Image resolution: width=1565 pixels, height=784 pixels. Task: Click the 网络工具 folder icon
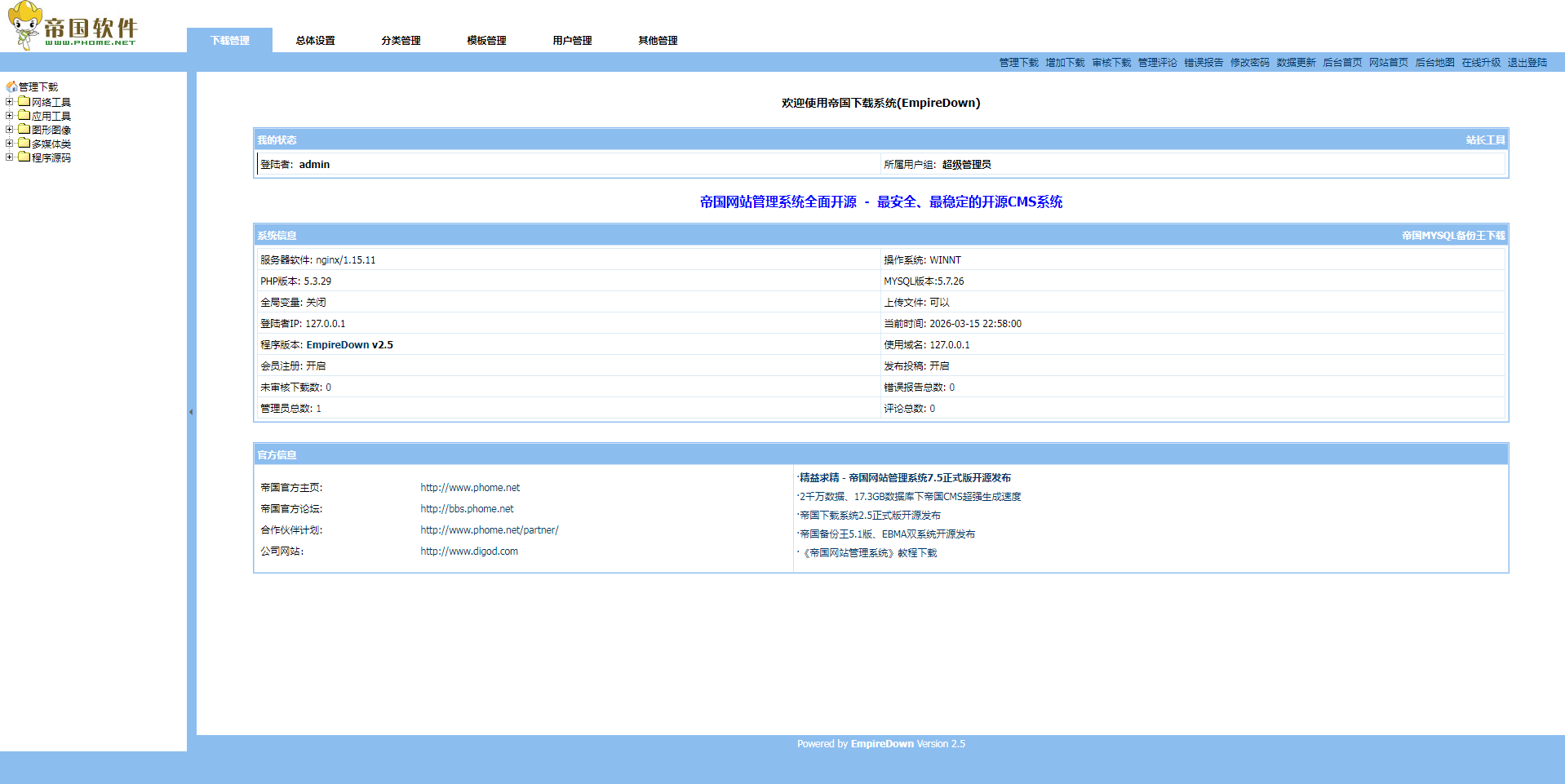coord(24,102)
